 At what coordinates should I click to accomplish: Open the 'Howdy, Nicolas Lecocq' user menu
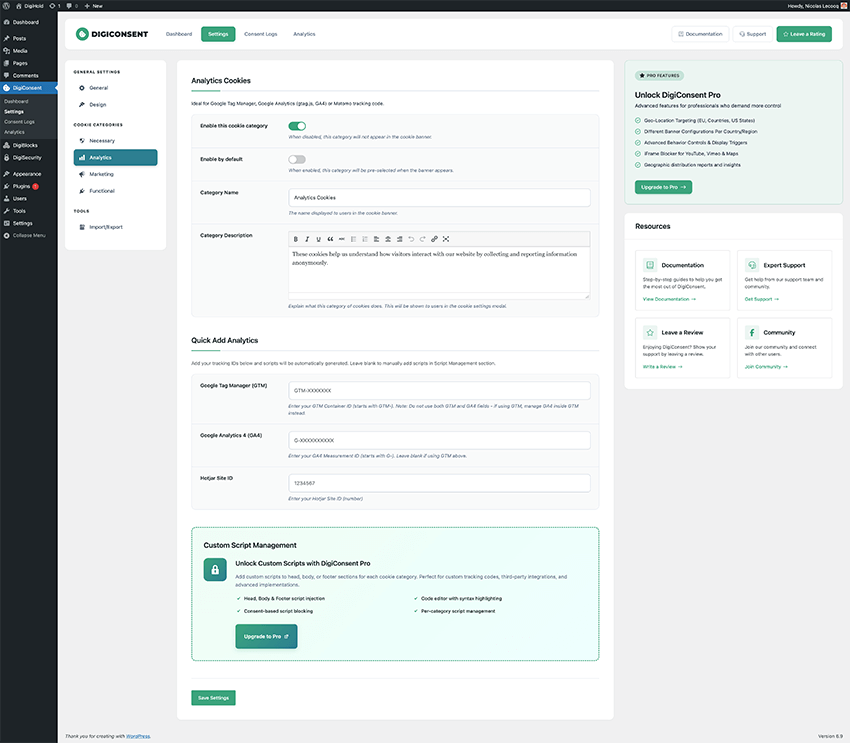click(x=810, y=5)
